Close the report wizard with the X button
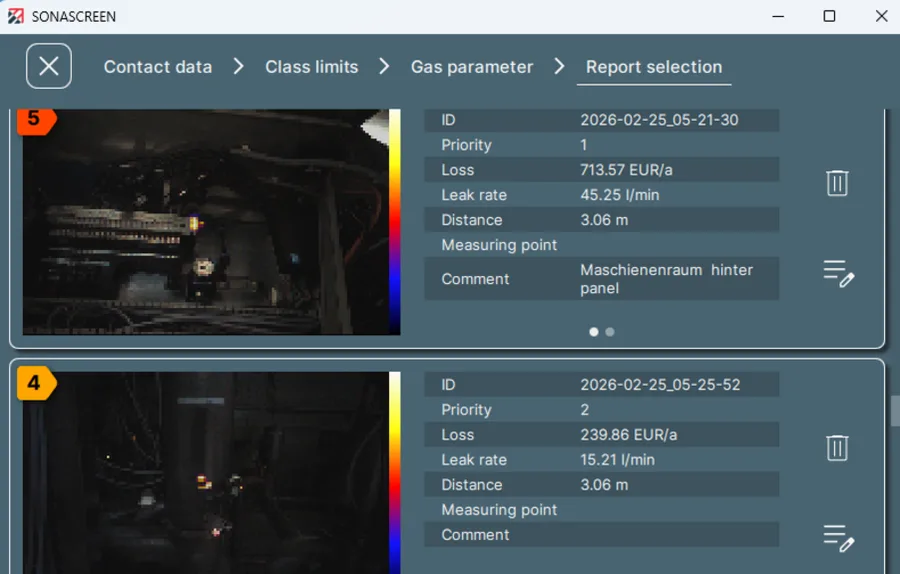Screen dimensions: 900x574 click(49, 66)
